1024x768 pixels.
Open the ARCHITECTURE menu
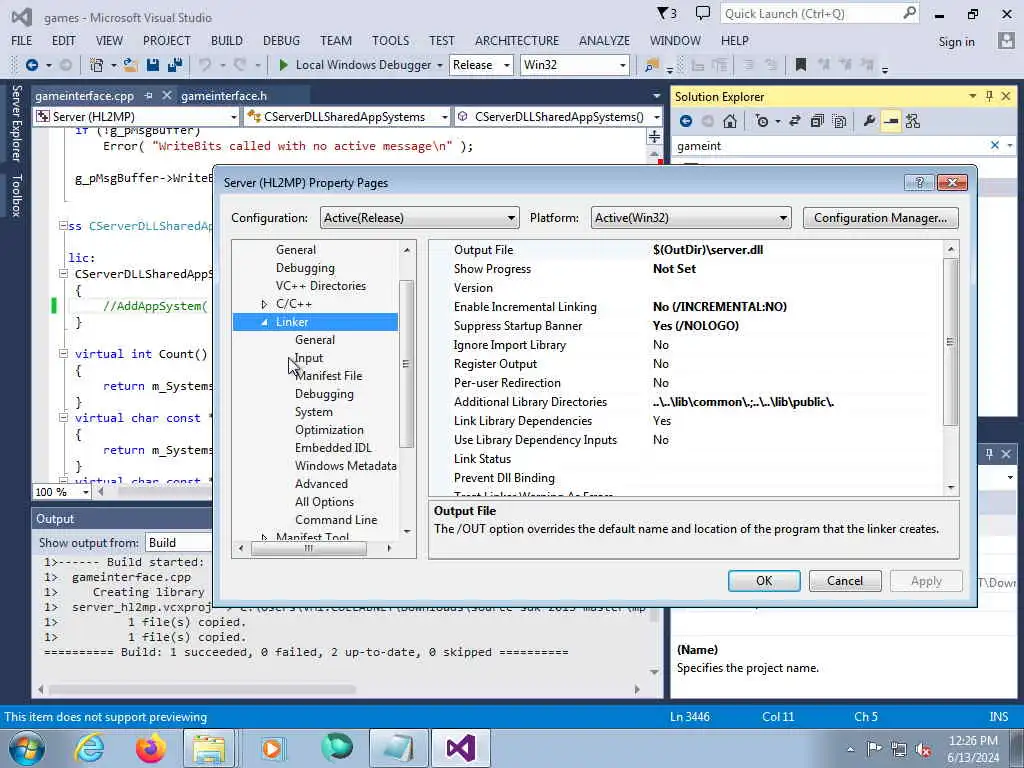[517, 40]
